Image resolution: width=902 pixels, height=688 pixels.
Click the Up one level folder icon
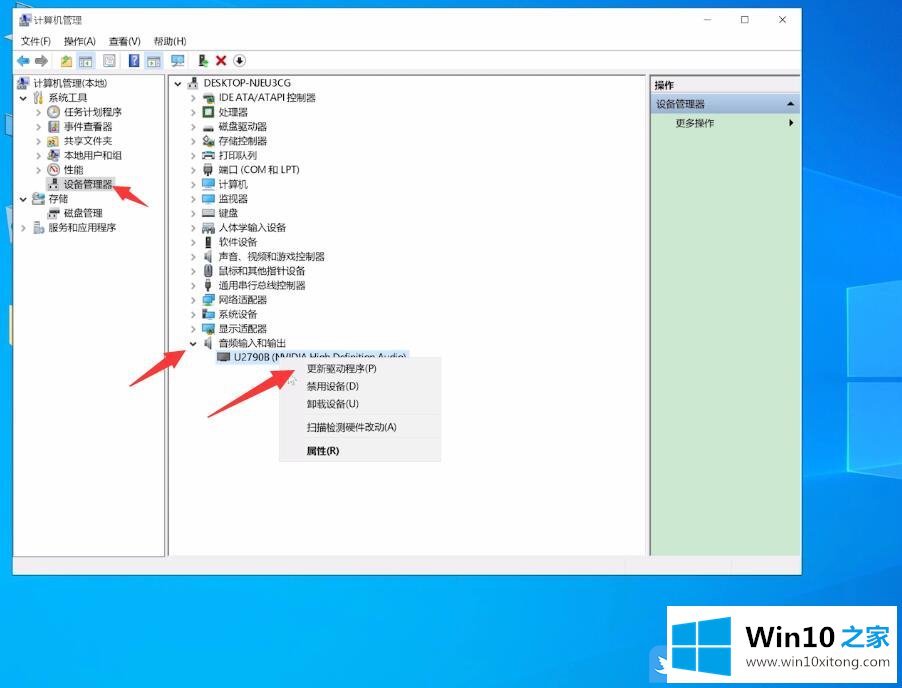point(67,60)
